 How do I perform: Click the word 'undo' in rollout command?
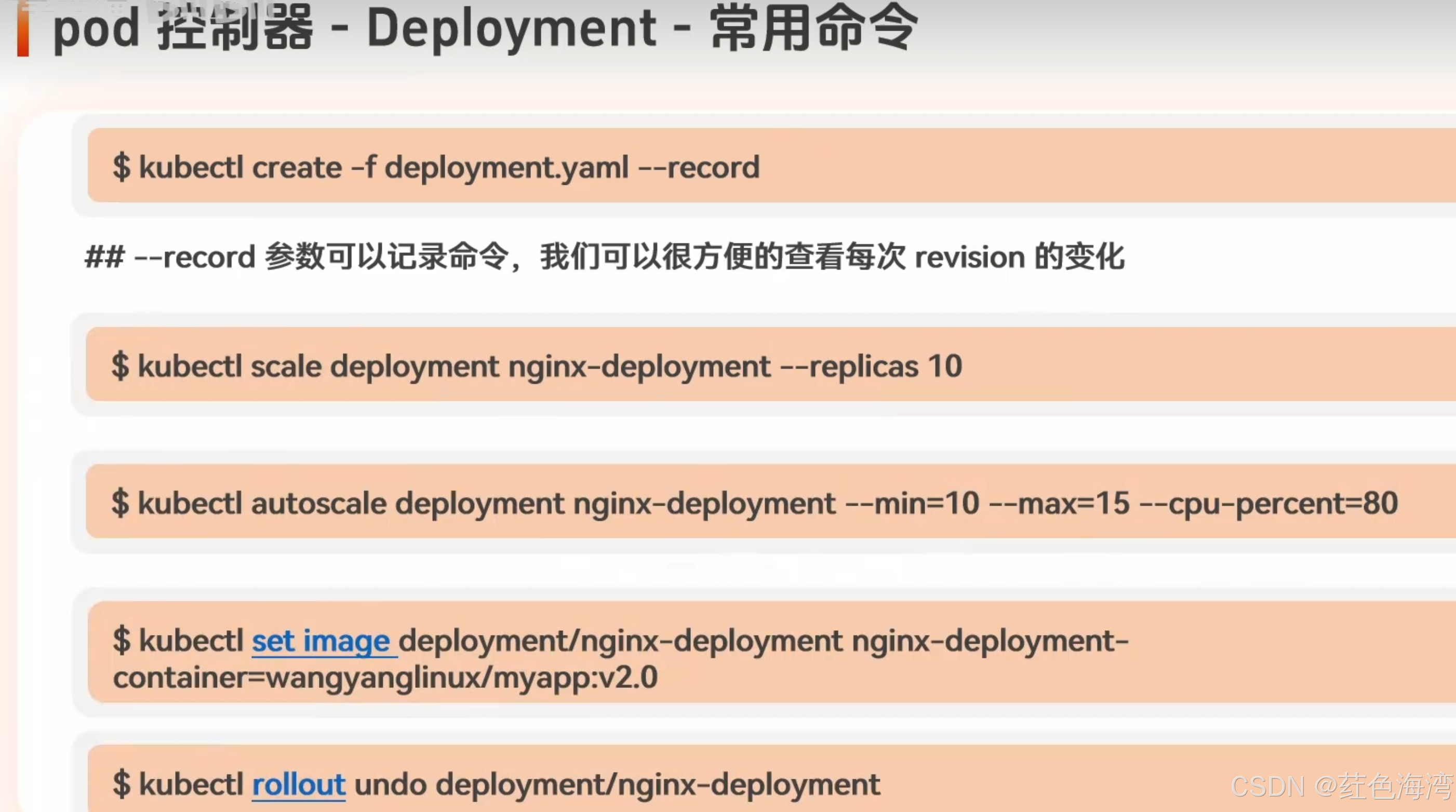[390, 785]
